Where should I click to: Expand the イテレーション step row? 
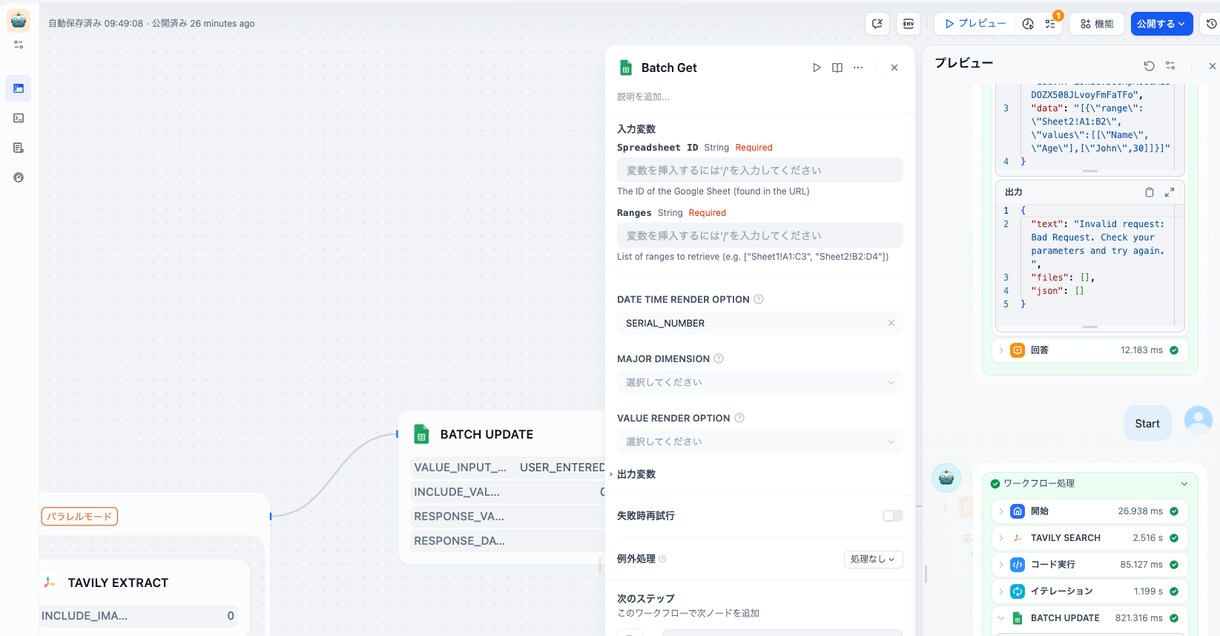tap(1090, 591)
